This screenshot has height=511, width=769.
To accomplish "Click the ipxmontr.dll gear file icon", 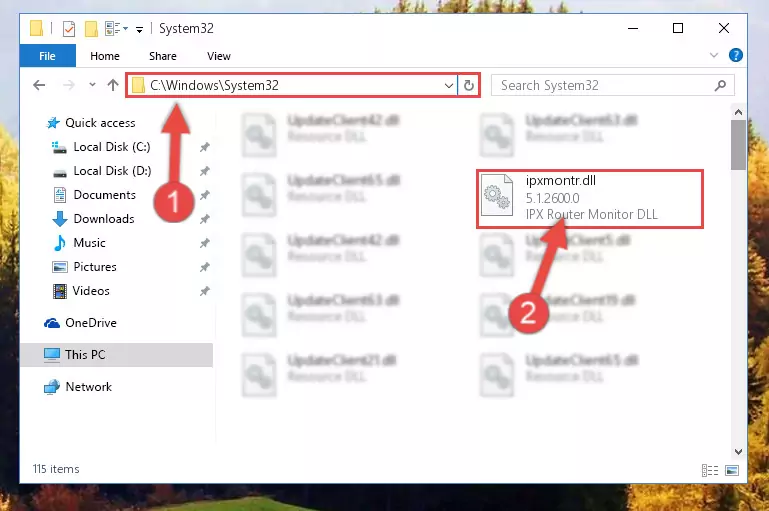I will pos(496,195).
